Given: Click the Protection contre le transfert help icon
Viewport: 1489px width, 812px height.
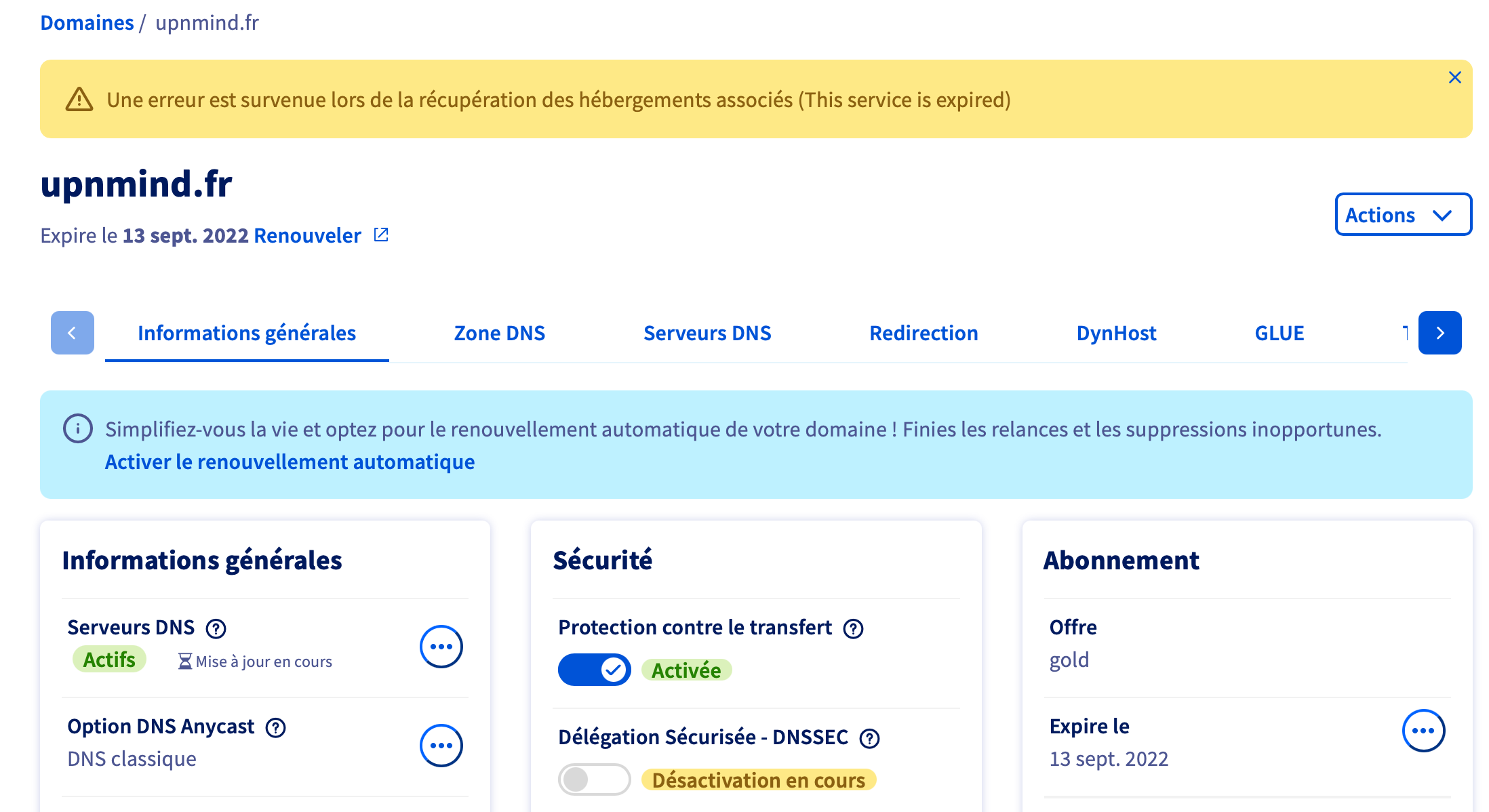Looking at the screenshot, I should [853, 629].
